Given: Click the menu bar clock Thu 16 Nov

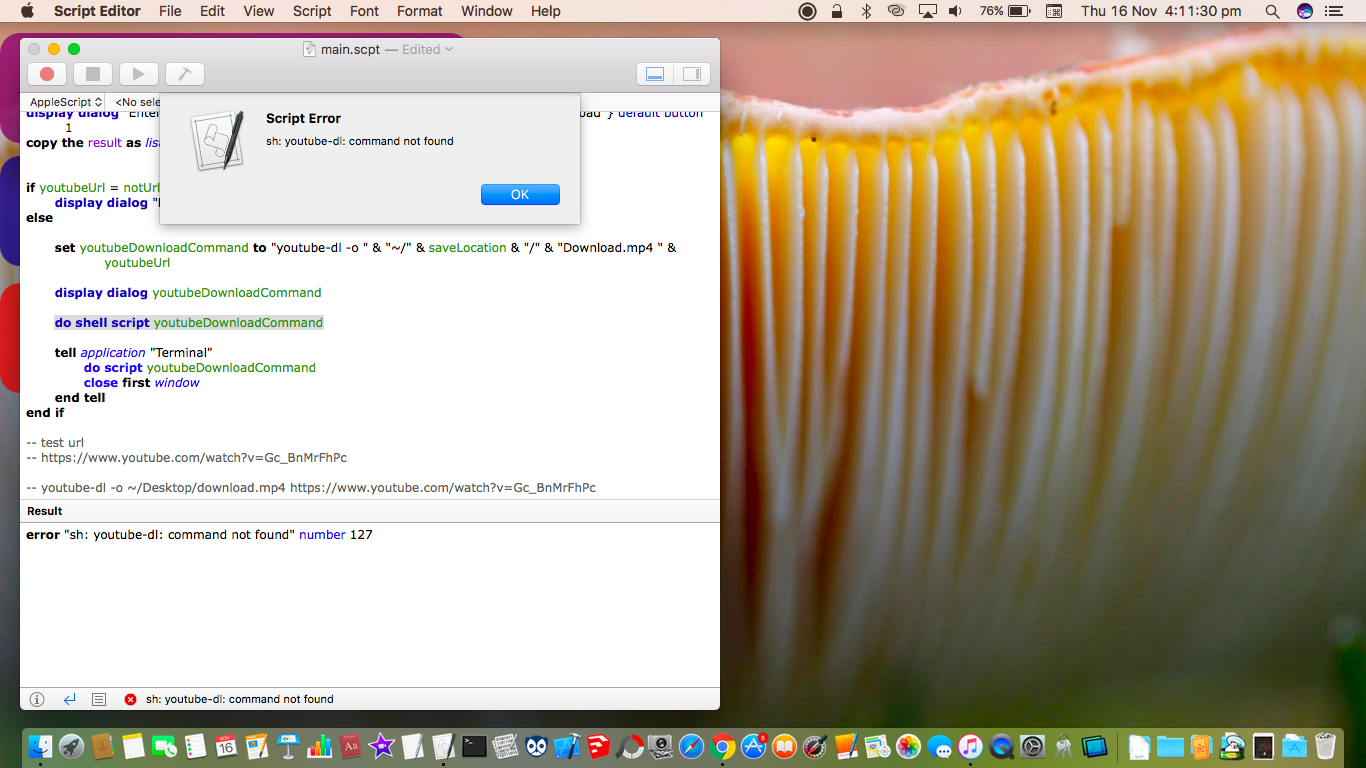Looking at the screenshot, I should (1161, 11).
